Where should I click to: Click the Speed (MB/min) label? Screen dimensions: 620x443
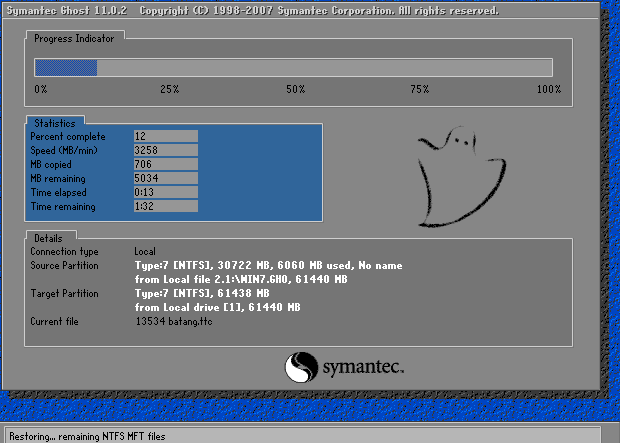coord(64,151)
